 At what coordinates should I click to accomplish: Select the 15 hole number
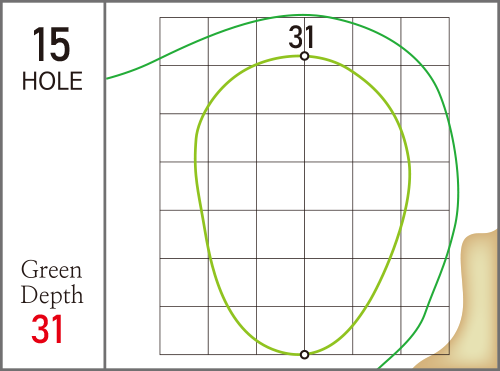tap(51, 44)
